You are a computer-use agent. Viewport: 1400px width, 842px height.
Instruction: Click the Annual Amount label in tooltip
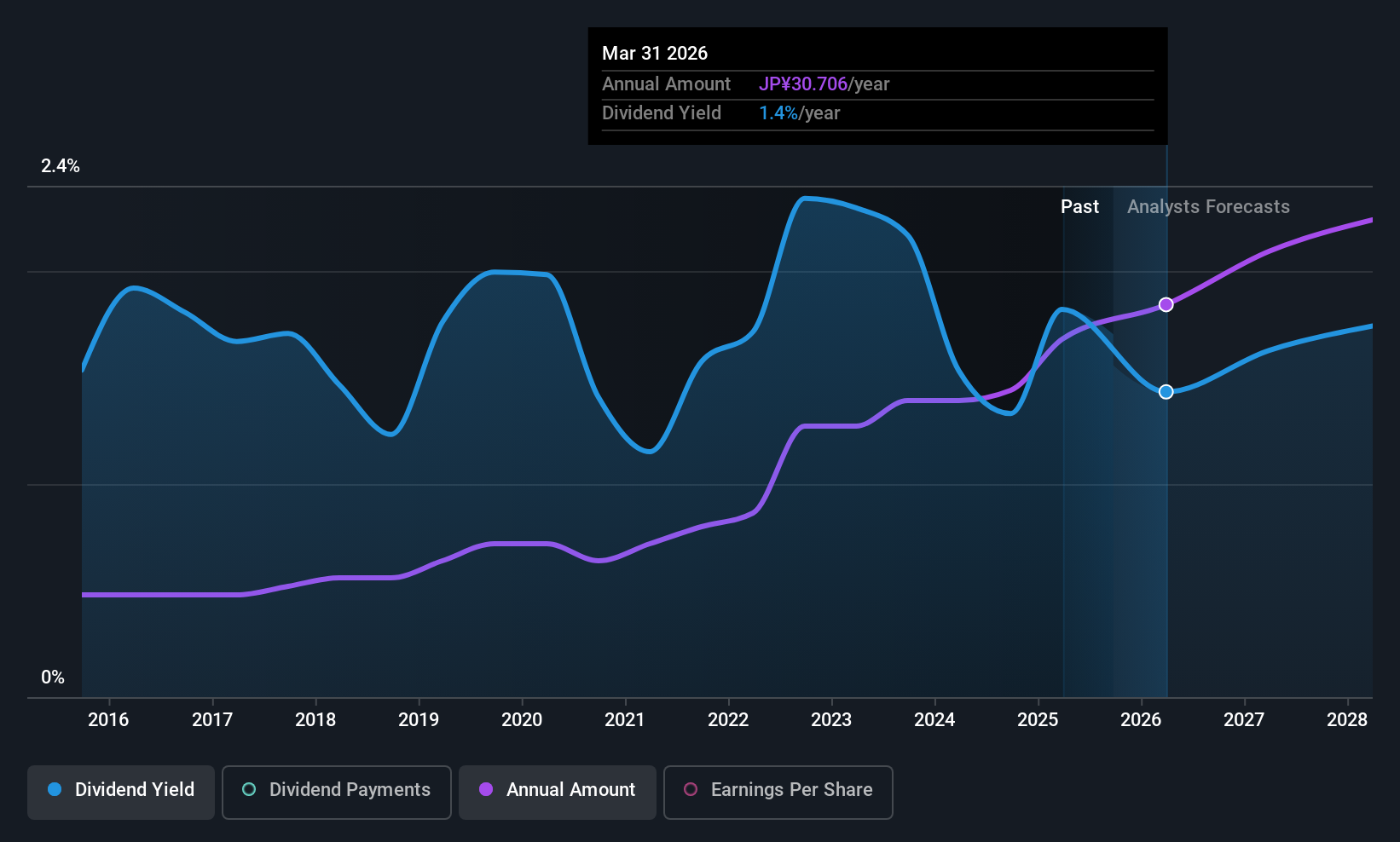coord(666,84)
